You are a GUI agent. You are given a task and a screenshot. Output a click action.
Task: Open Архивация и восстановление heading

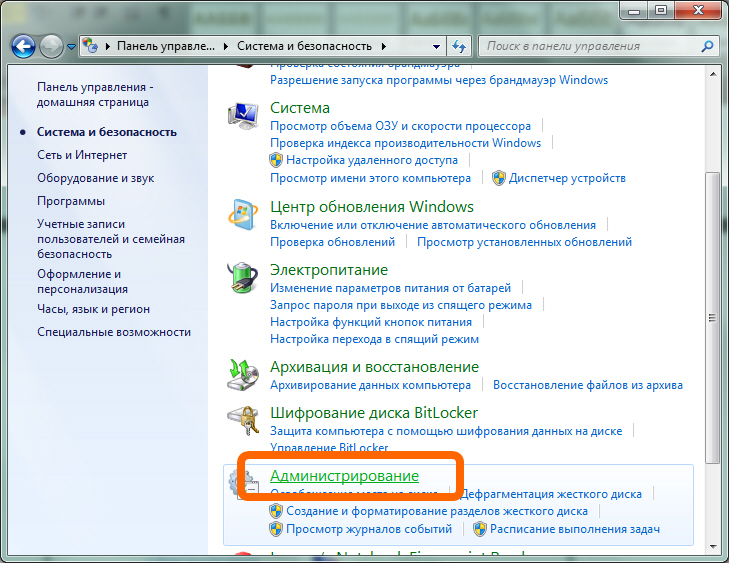374,367
